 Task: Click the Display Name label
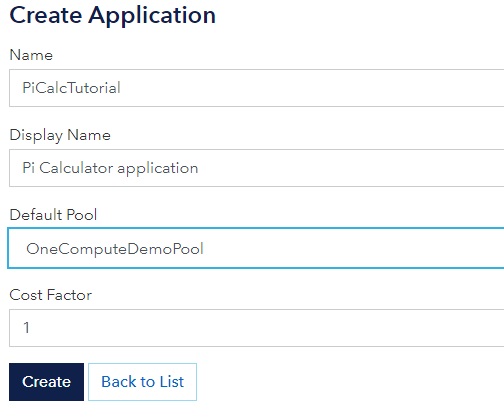tap(60, 135)
